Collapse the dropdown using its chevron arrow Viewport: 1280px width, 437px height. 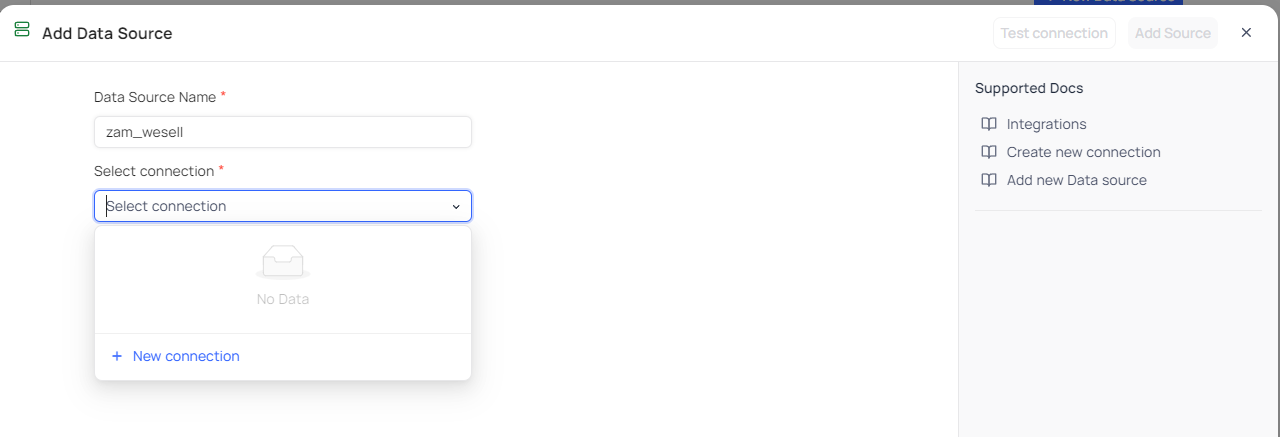tap(456, 207)
